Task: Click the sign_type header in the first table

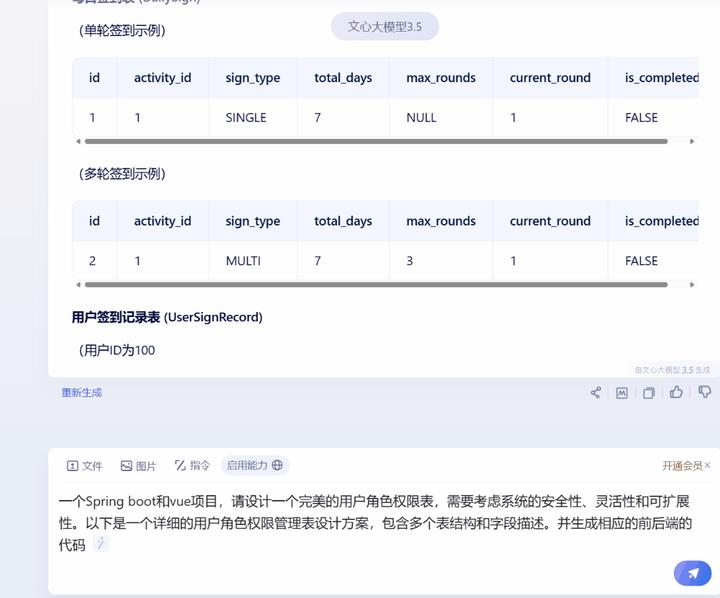Action: (x=253, y=78)
